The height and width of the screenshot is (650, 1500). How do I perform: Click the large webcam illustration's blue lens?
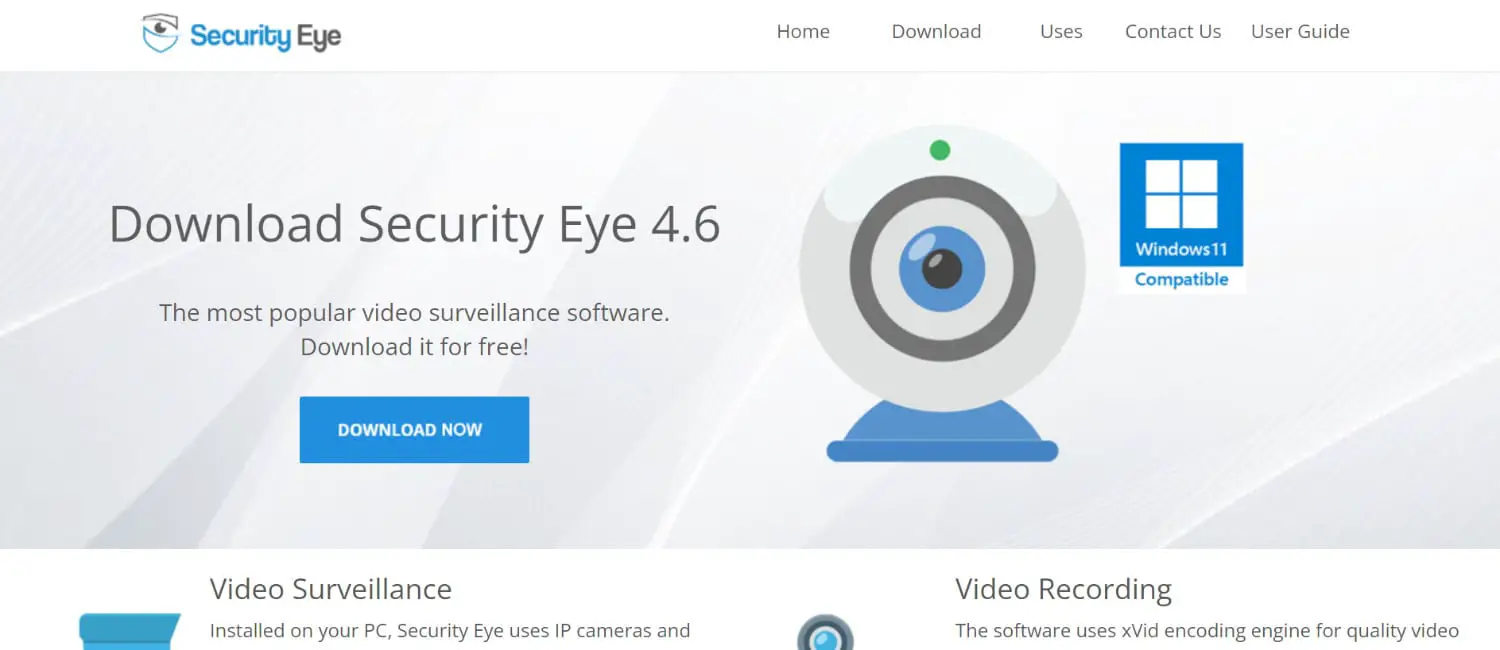[942, 268]
